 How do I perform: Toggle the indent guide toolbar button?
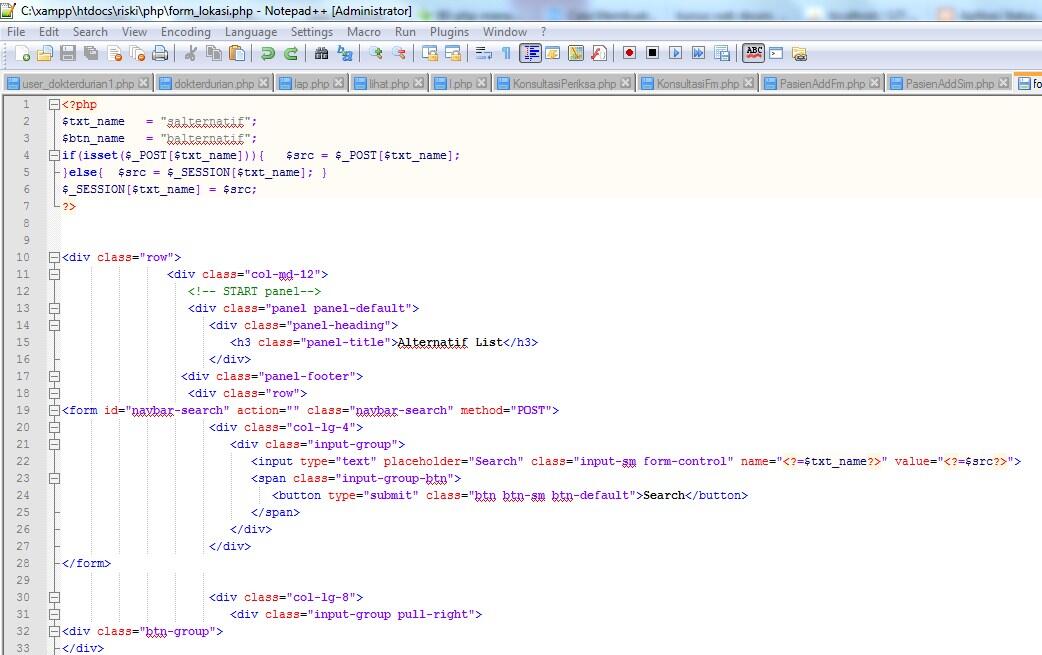[x=530, y=54]
